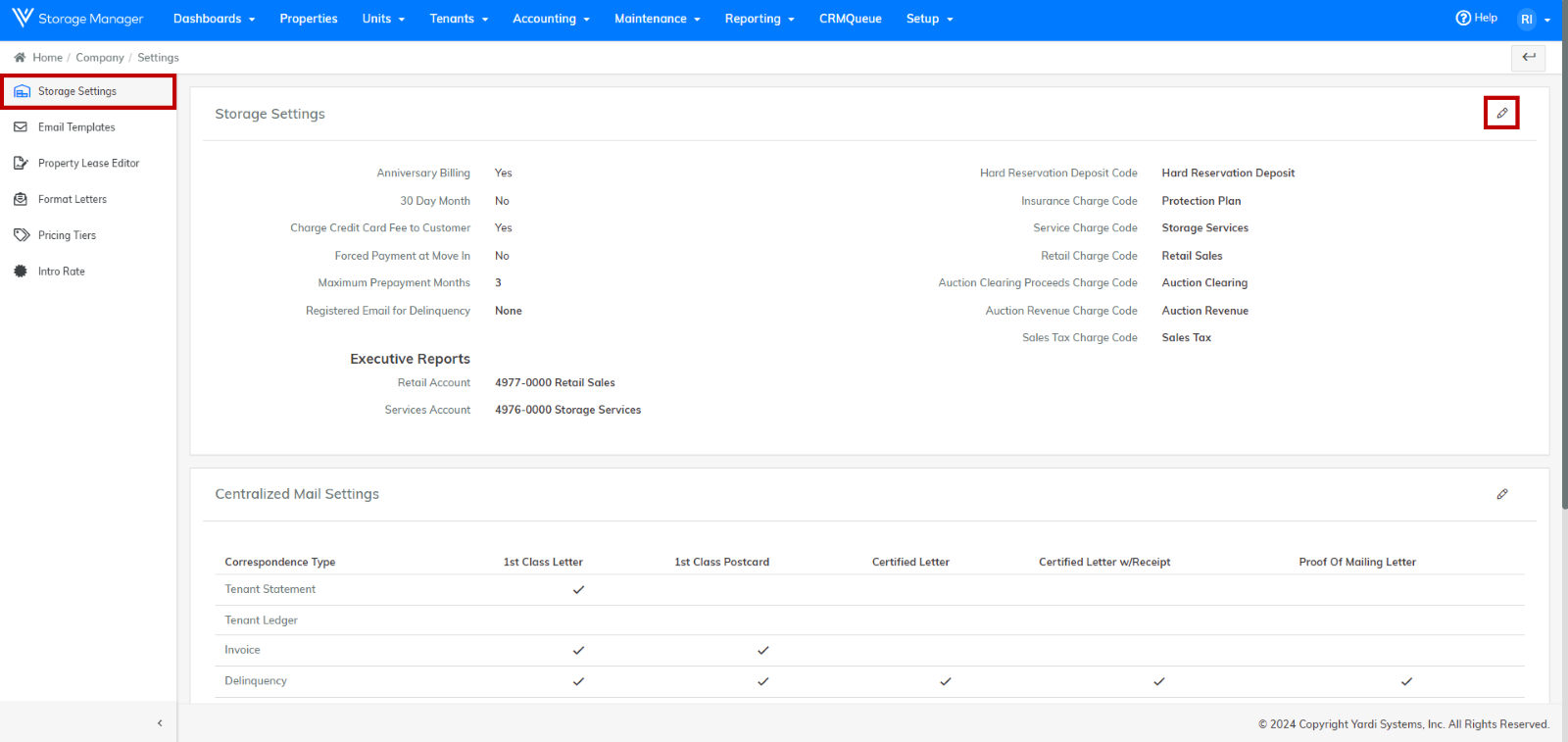
Task: Click the 4976-0000 Storage Services account value
Action: click(x=568, y=410)
